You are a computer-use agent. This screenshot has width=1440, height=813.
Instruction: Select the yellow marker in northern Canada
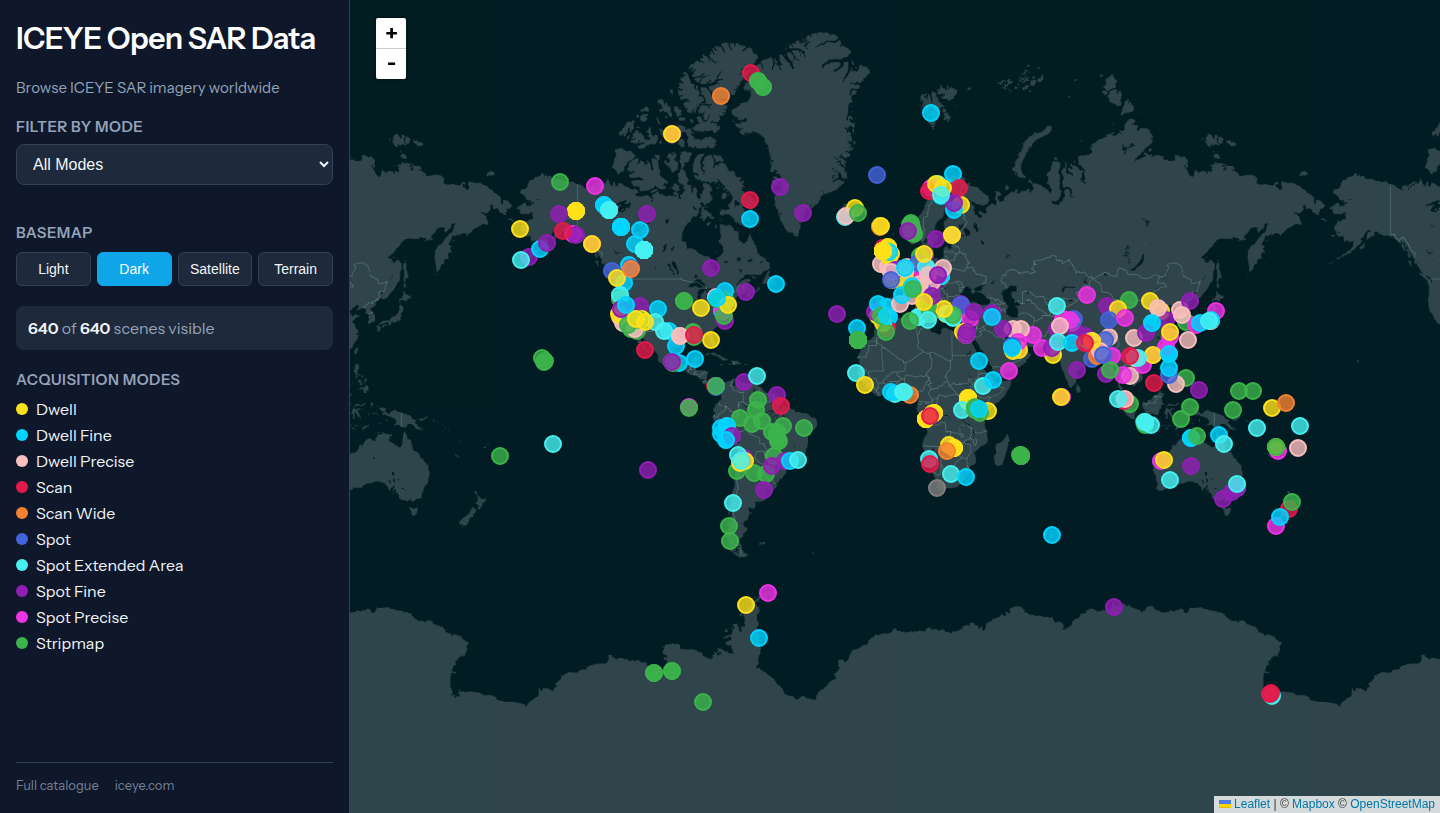[x=672, y=134]
